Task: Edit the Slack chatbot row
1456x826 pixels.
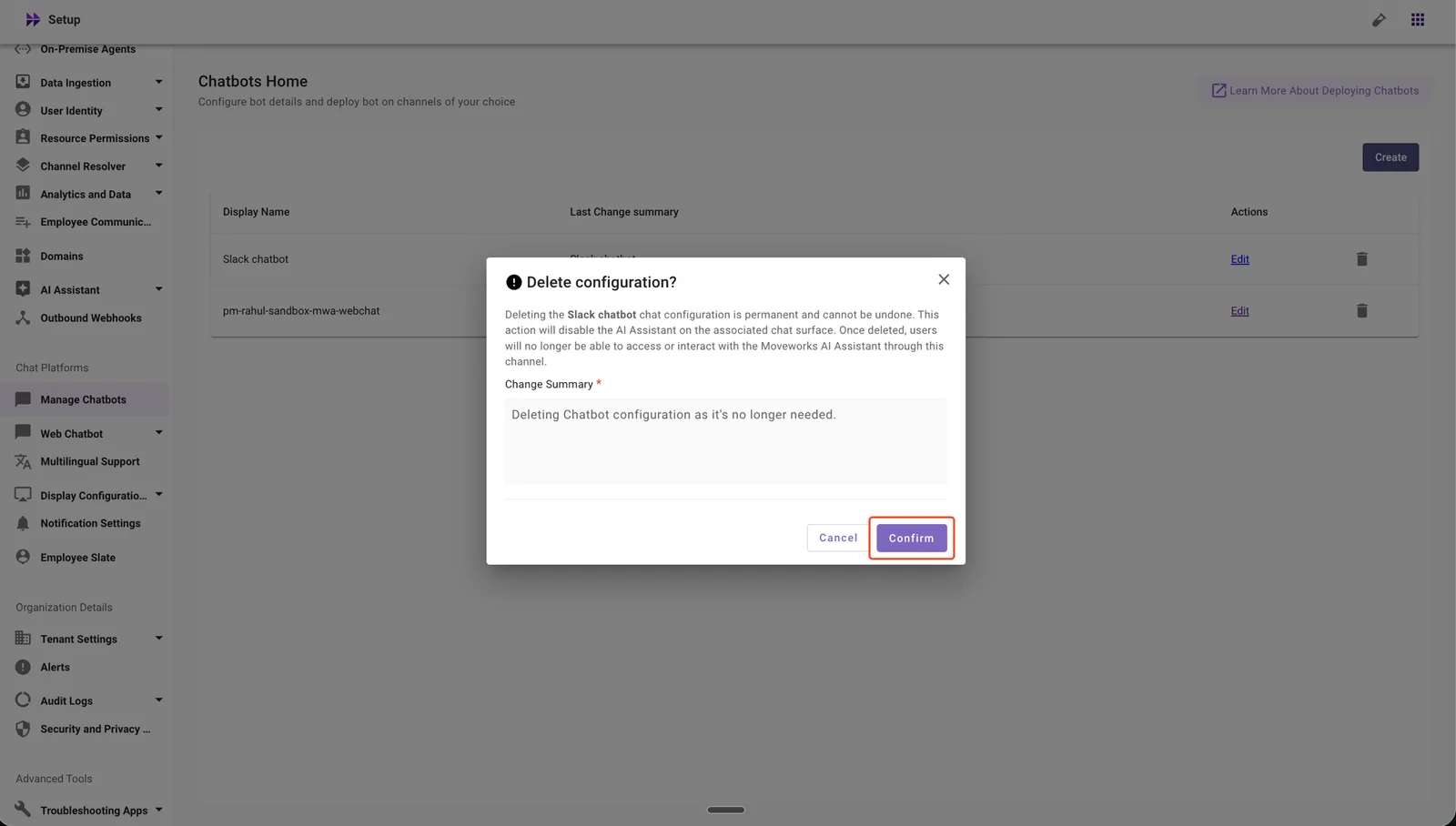Action: pyautogui.click(x=1239, y=259)
